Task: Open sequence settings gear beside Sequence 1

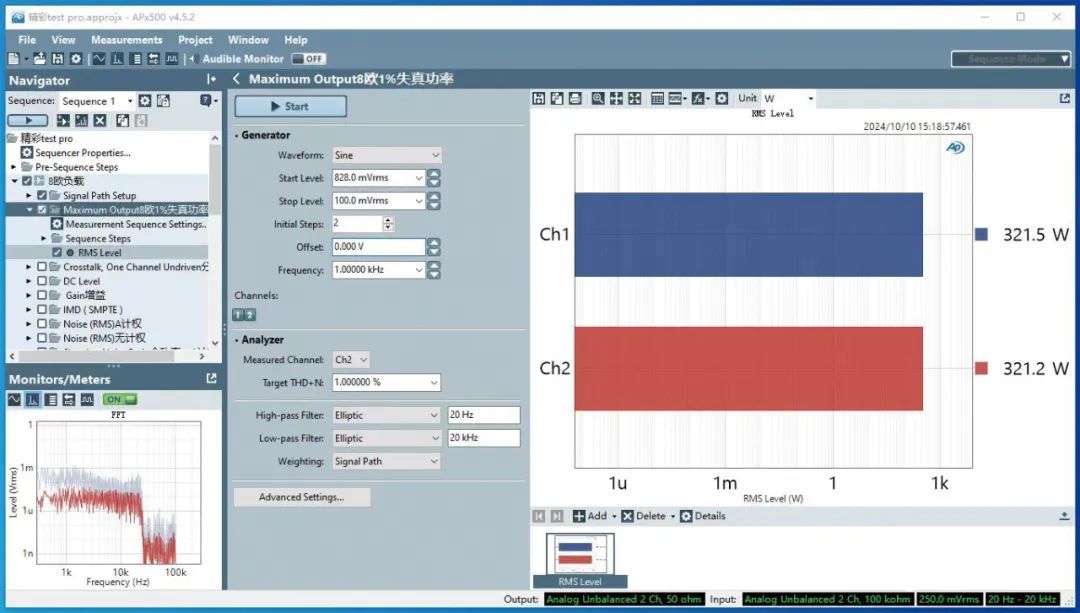Action: [x=145, y=101]
